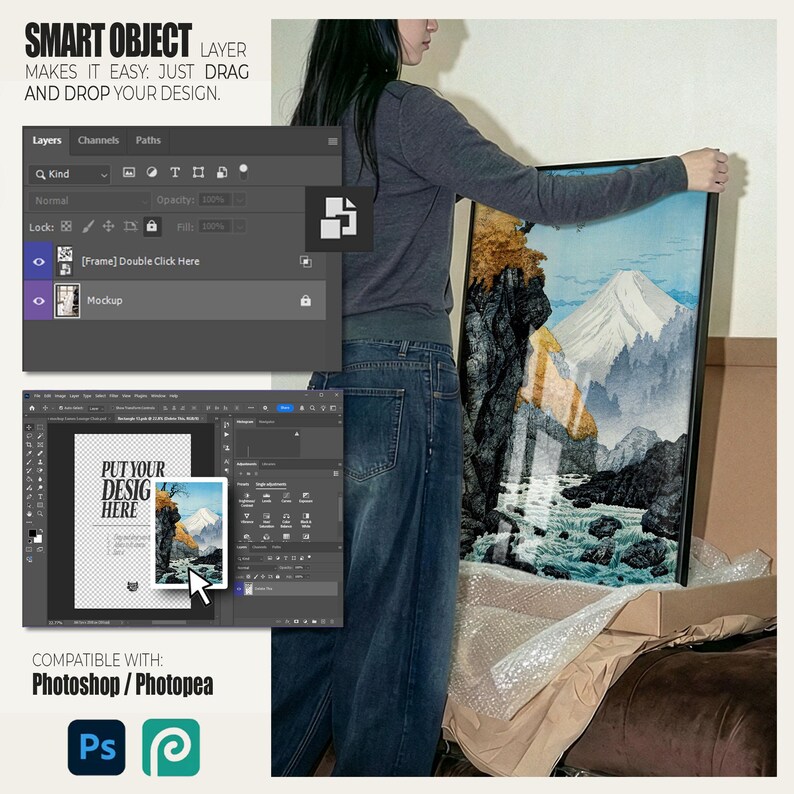Image resolution: width=794 pixels, height=794 pixels.
Task: Click the black foreground color swatch
Action: (x=32, y=533)
